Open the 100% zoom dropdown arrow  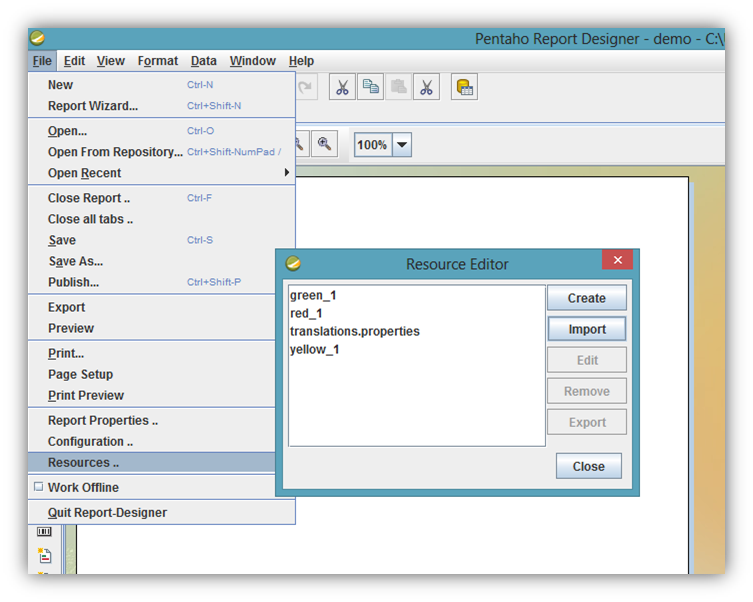click(401, 145)
